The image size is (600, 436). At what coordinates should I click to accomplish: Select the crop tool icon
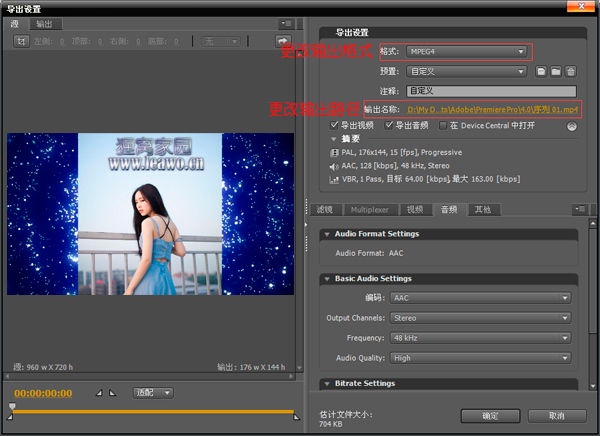[x=21, y=41]
